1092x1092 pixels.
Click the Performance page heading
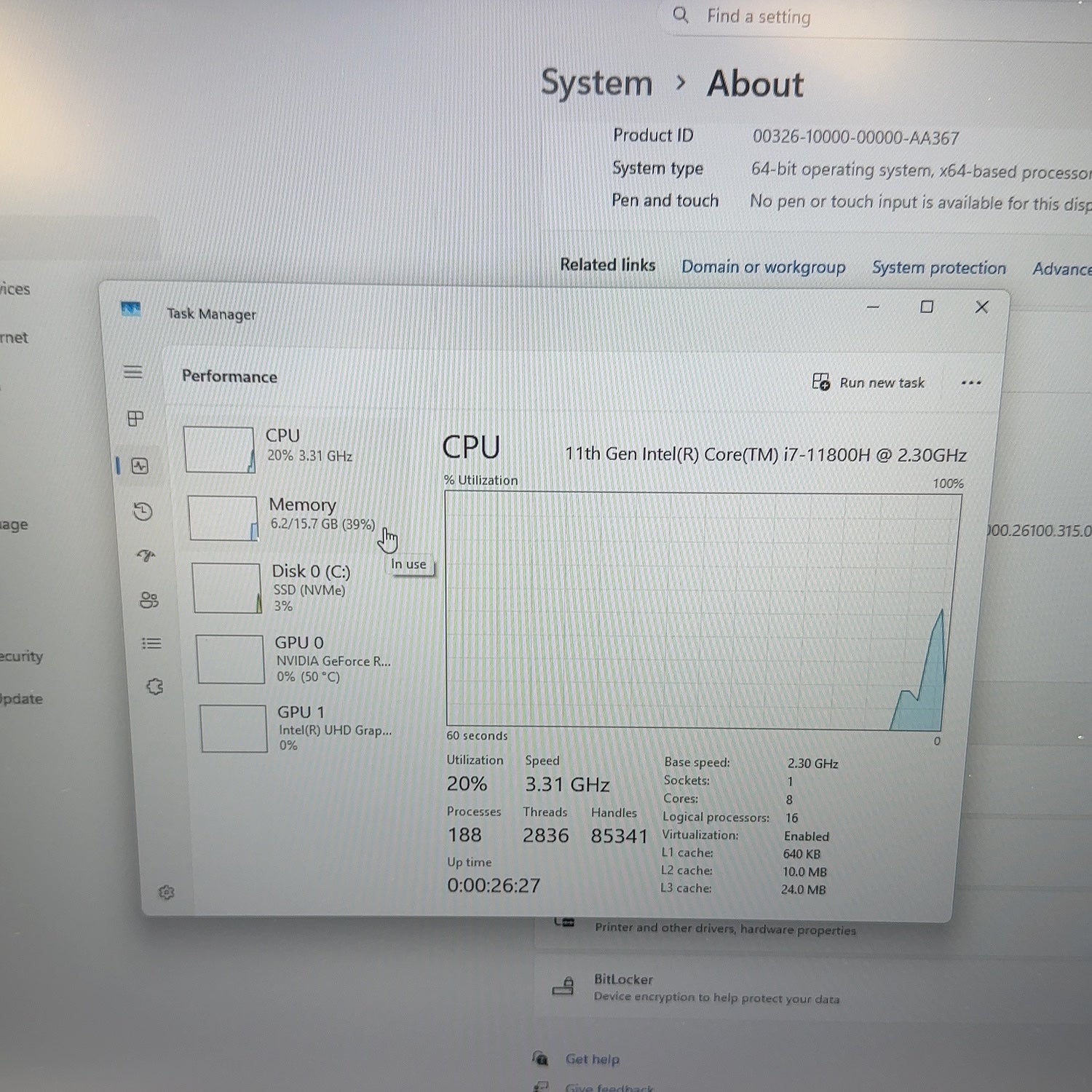(x=229, y=376)
